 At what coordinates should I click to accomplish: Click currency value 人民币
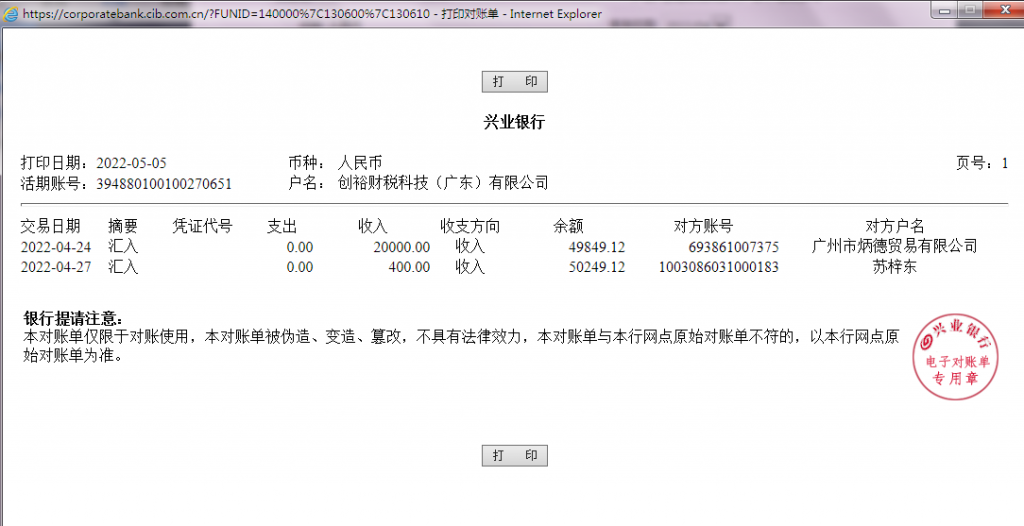tap(360, 163)
